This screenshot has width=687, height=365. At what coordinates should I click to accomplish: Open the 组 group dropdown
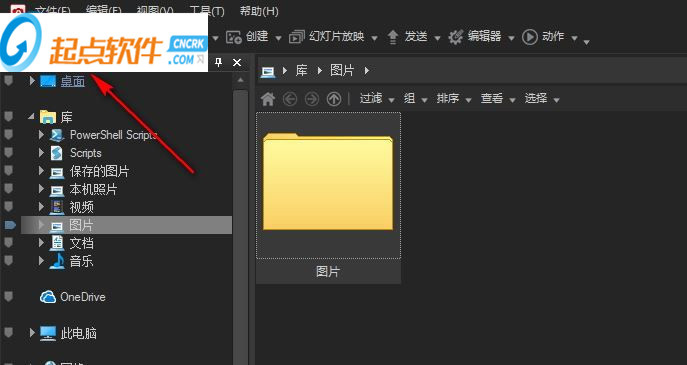[x=416, y=99]
